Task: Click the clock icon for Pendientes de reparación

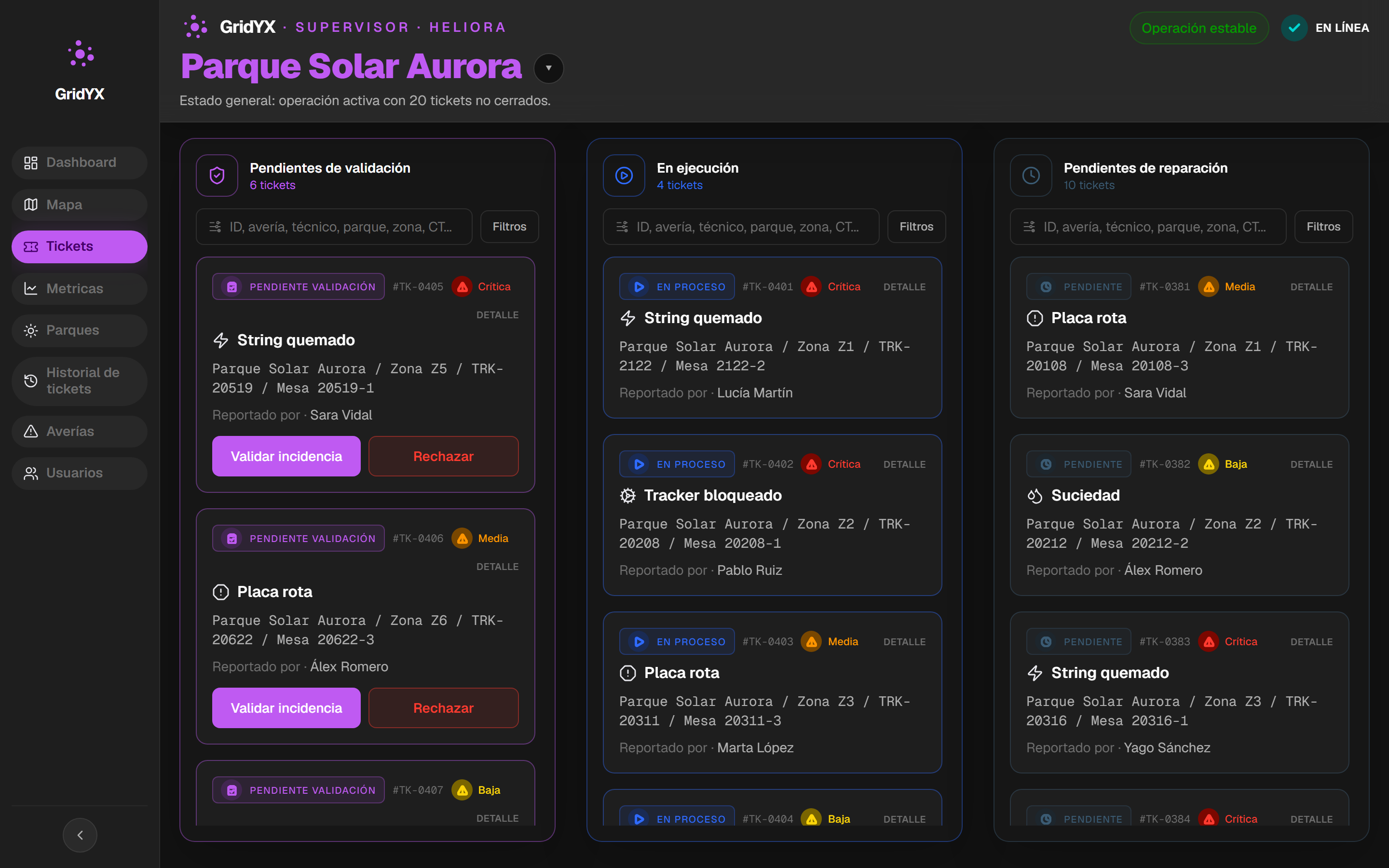Action: (x=1031, y=176)
